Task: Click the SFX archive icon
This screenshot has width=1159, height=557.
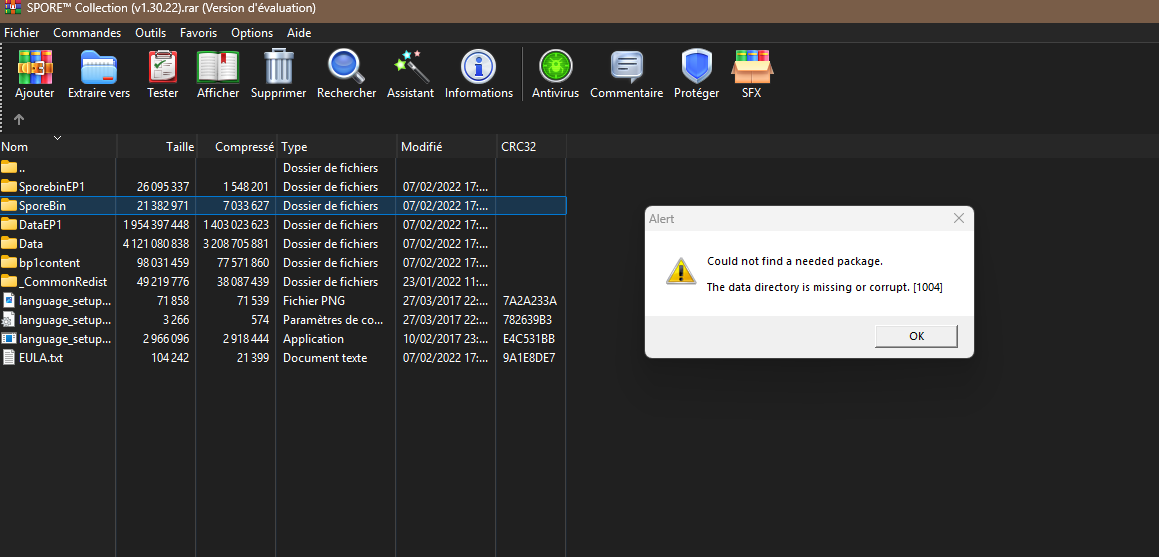Action: [752, 66]
